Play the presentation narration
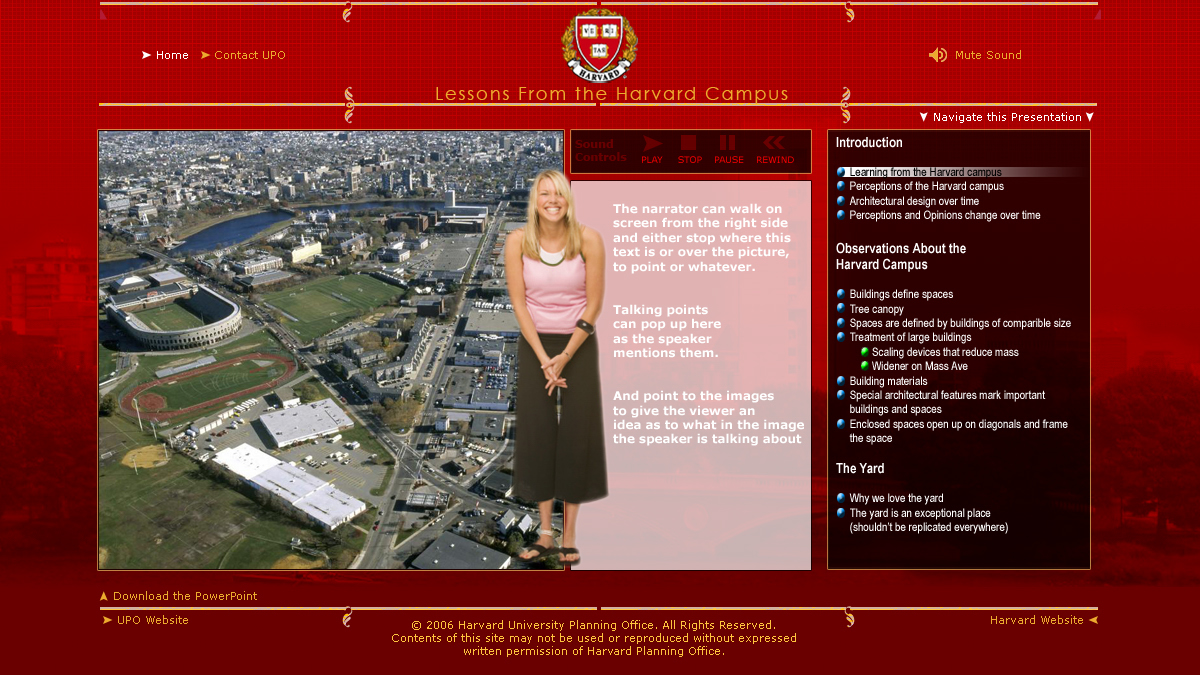The width and height of the screenshot is (1200, 675). (x=652, y=150)
